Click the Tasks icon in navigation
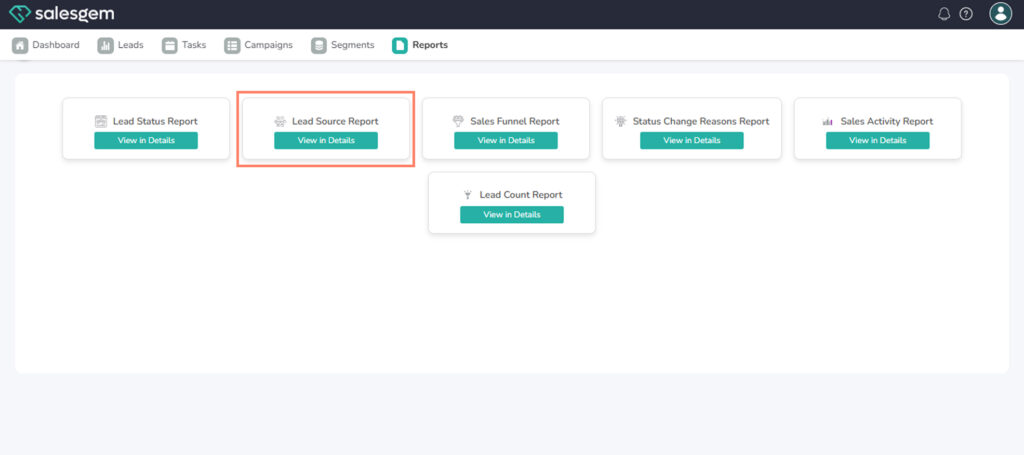 coord(170,45)
